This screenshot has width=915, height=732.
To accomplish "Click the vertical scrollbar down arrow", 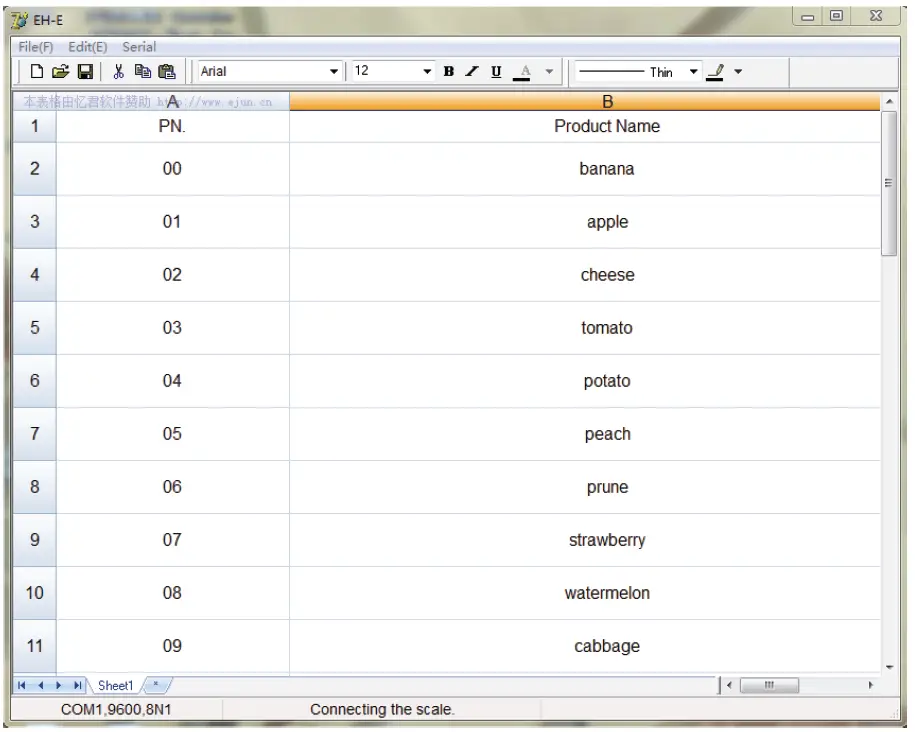I will pyautogui.click(x=889, y=667).
